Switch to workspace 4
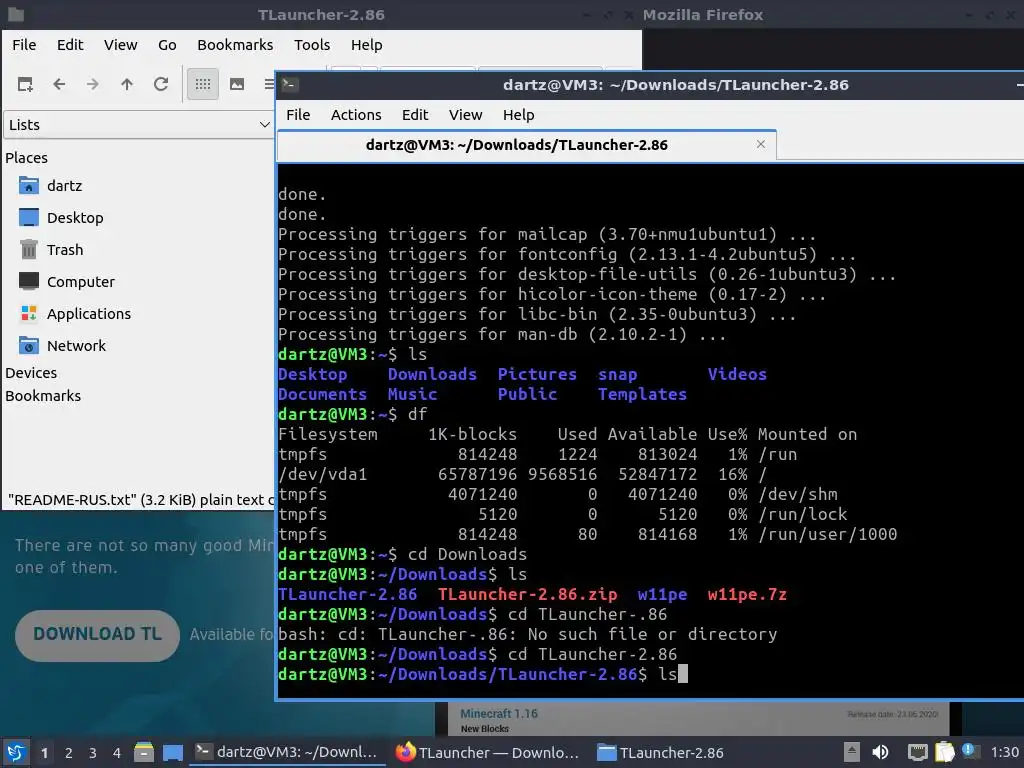 coord(117,753)
